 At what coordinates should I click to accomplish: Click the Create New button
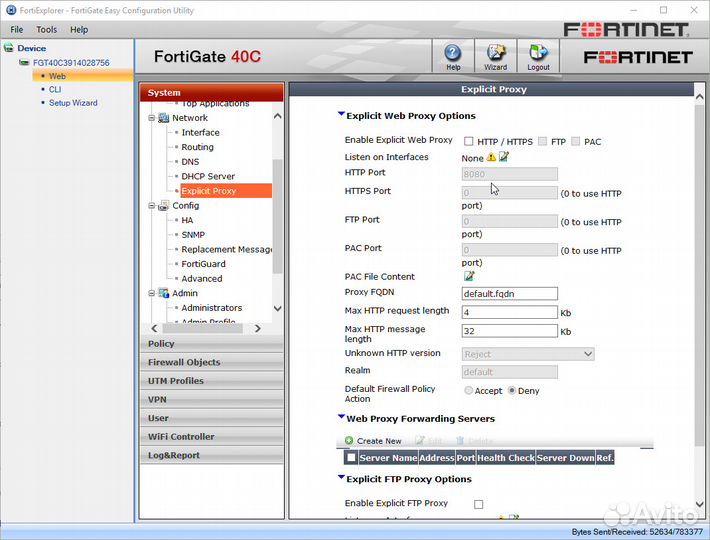click(374, 440)
